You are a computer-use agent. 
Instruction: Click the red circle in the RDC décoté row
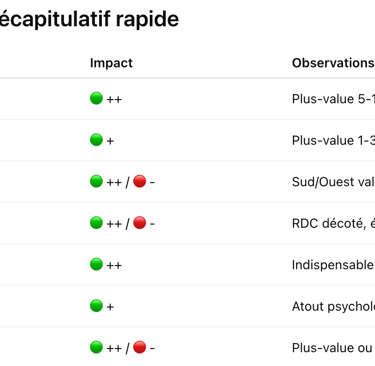coord(140,223)
